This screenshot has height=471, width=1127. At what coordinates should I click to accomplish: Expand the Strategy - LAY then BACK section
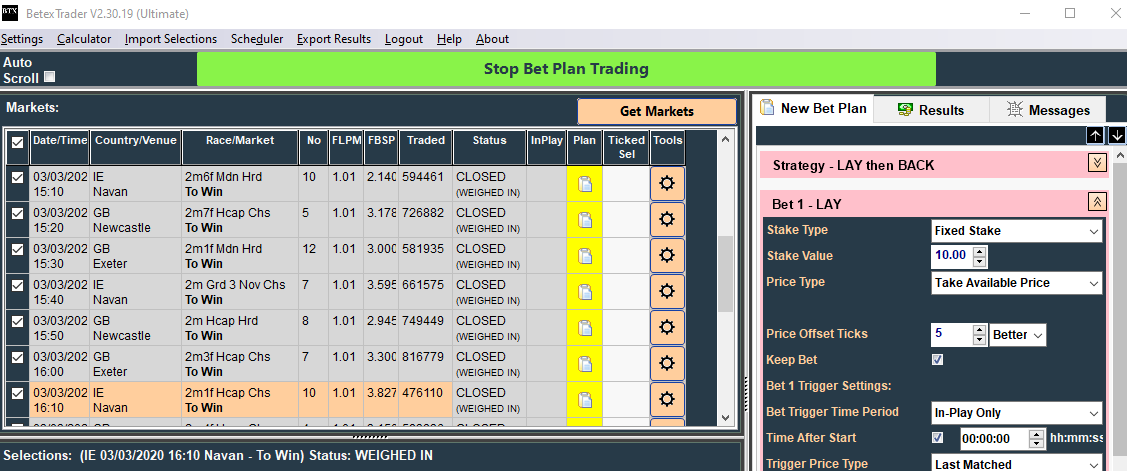(1097, 163)
